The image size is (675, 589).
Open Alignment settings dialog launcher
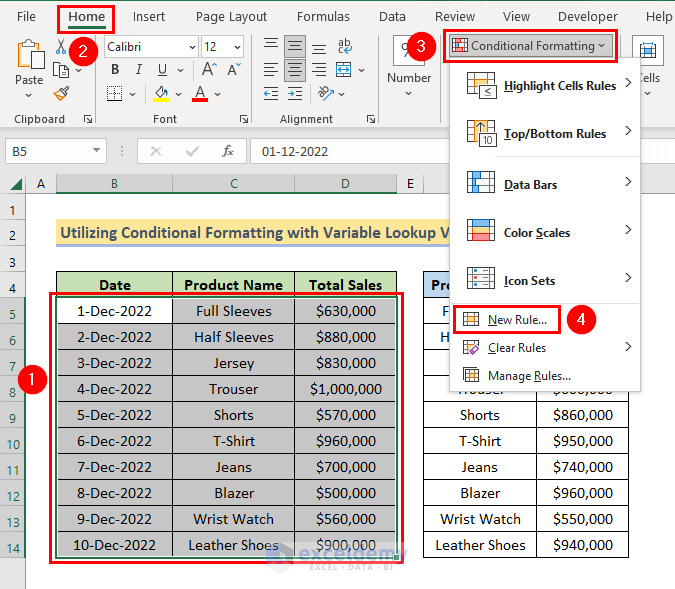[x=371, y=119]
